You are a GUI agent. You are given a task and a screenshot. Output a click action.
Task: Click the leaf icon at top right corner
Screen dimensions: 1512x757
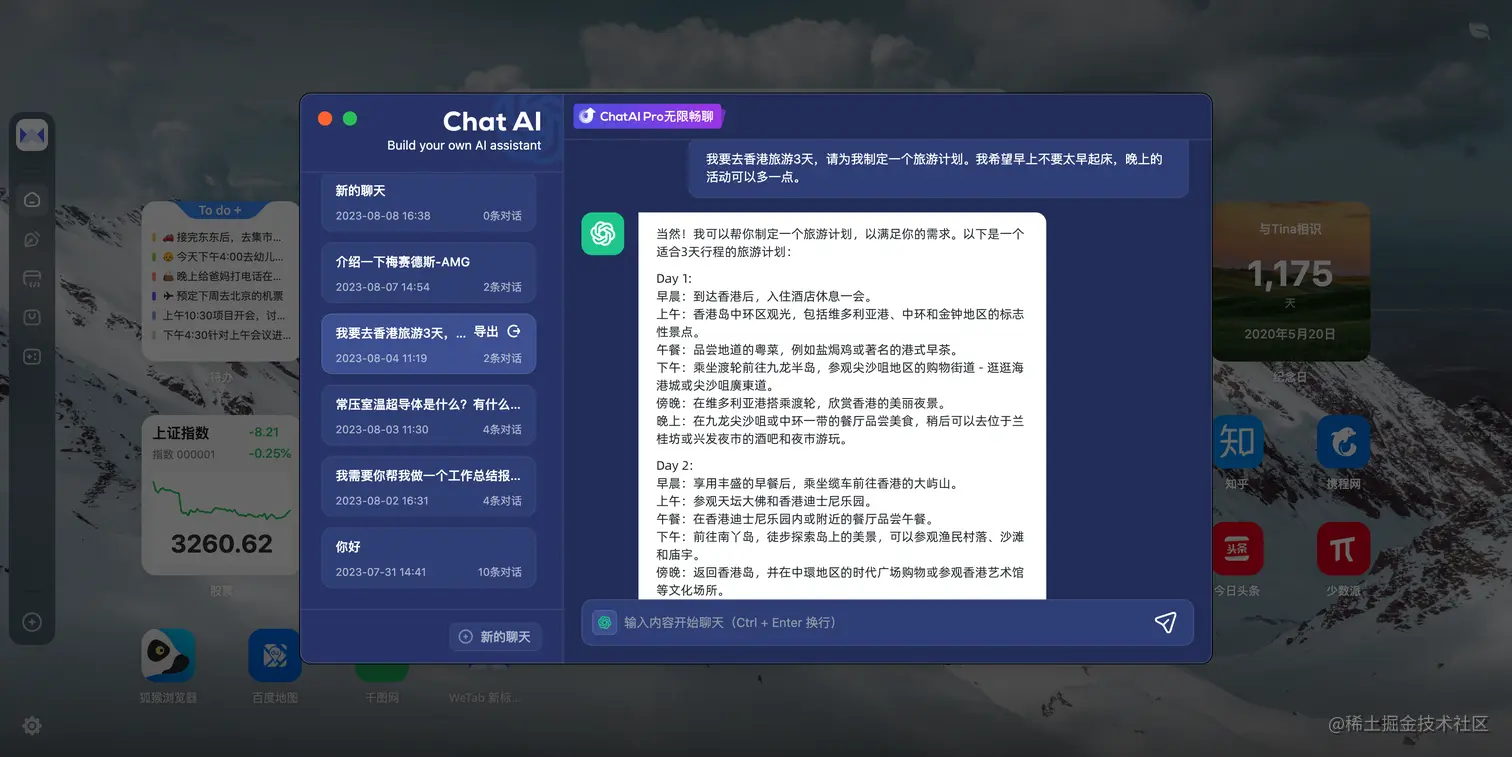pyautogui.click(x=1478, y=31)
